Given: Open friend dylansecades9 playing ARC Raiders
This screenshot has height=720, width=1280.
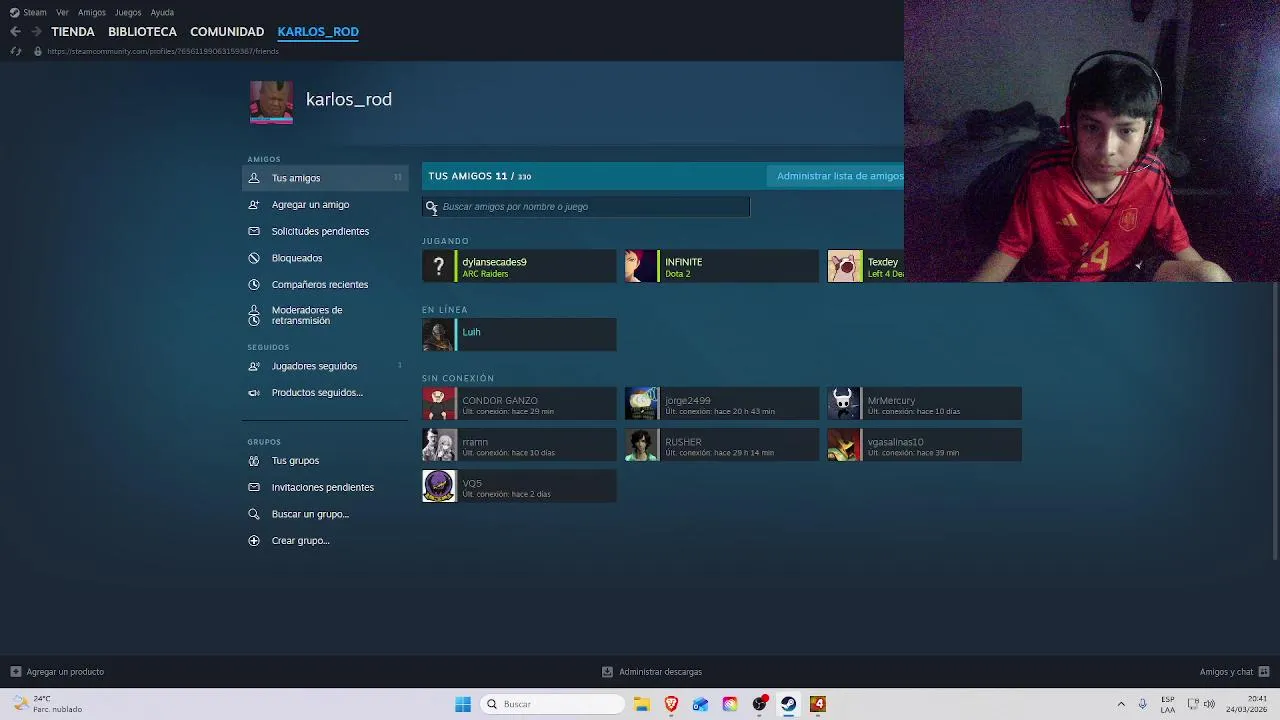Looking at the screenshot, I should coord(519,266).
